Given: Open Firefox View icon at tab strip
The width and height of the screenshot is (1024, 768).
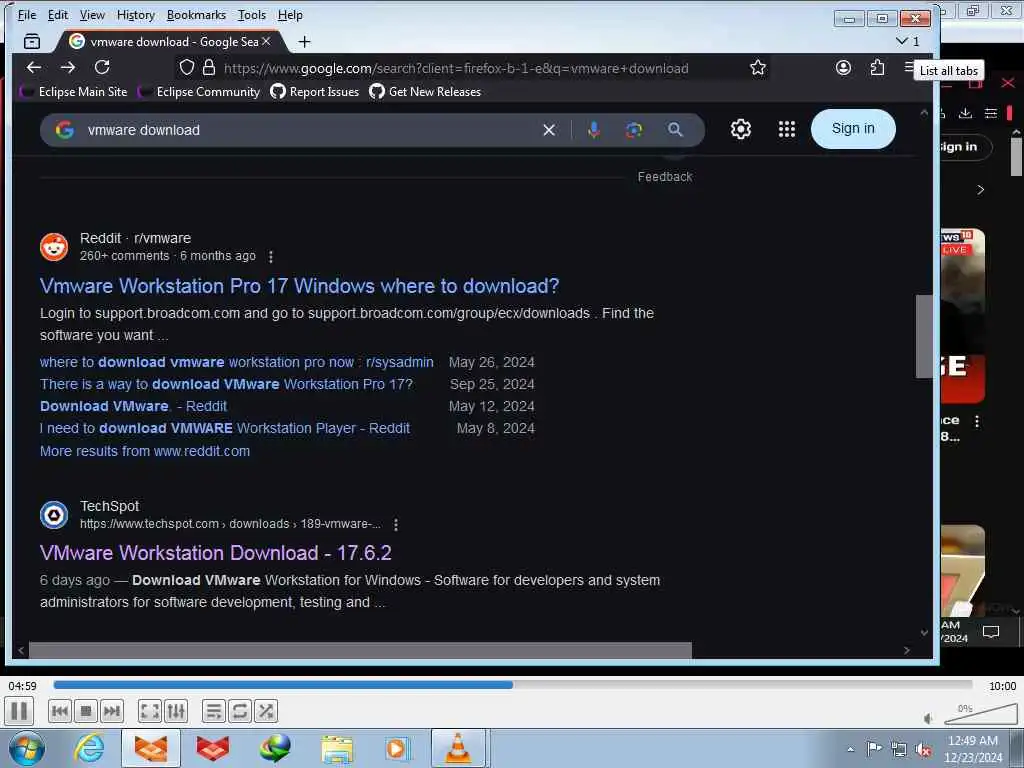Looking at the screenshot, I should [31, 42].
